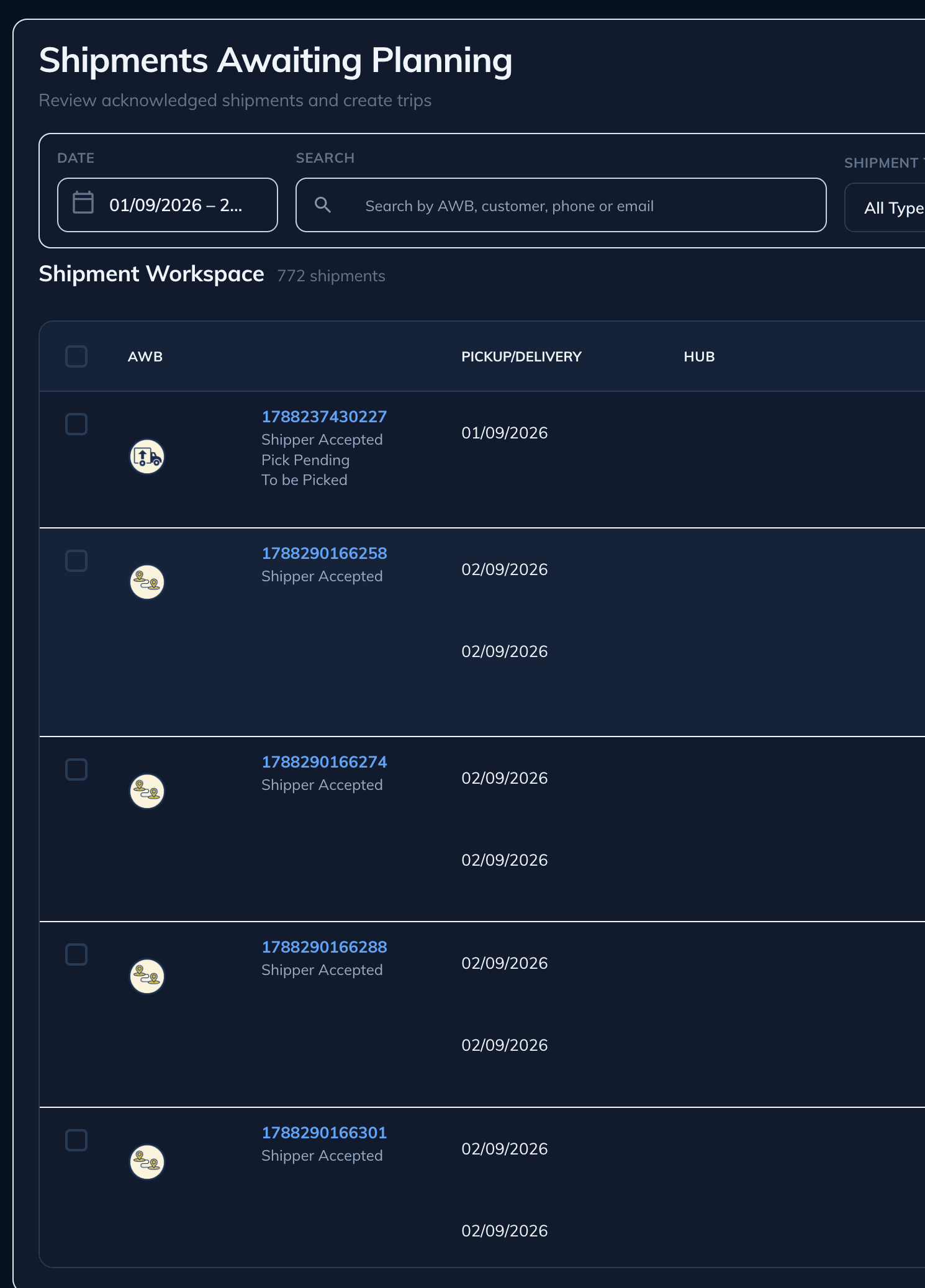Click the 772 shipments count label
The height and width of the screenshot is (1288, 925).
click(x=331, y=276)
